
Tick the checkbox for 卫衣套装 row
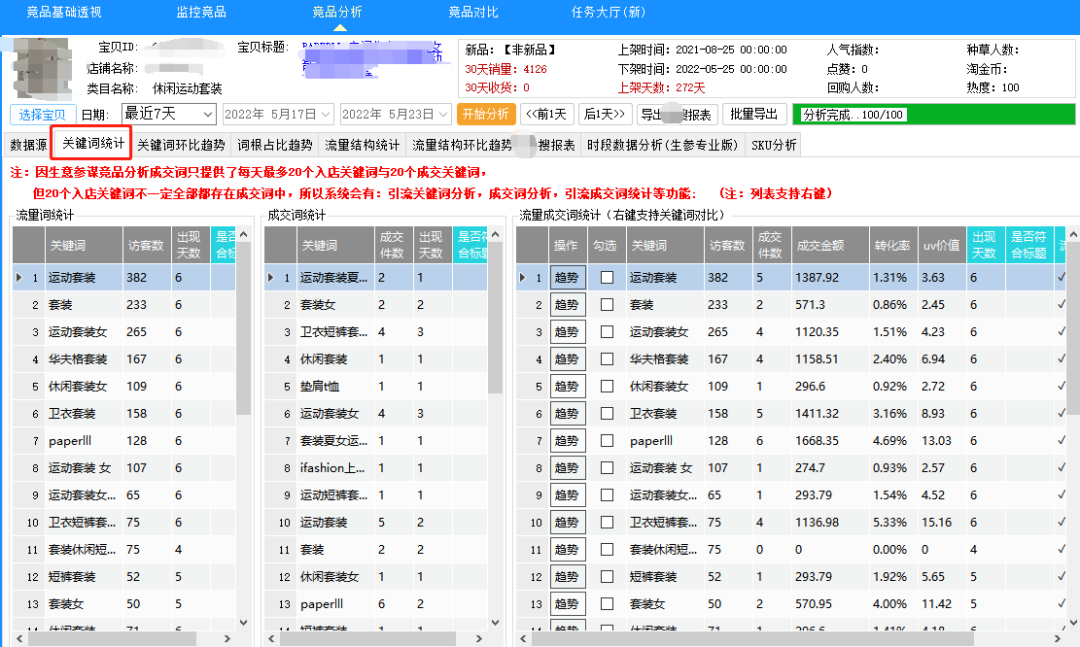click(x=607, y=413)
